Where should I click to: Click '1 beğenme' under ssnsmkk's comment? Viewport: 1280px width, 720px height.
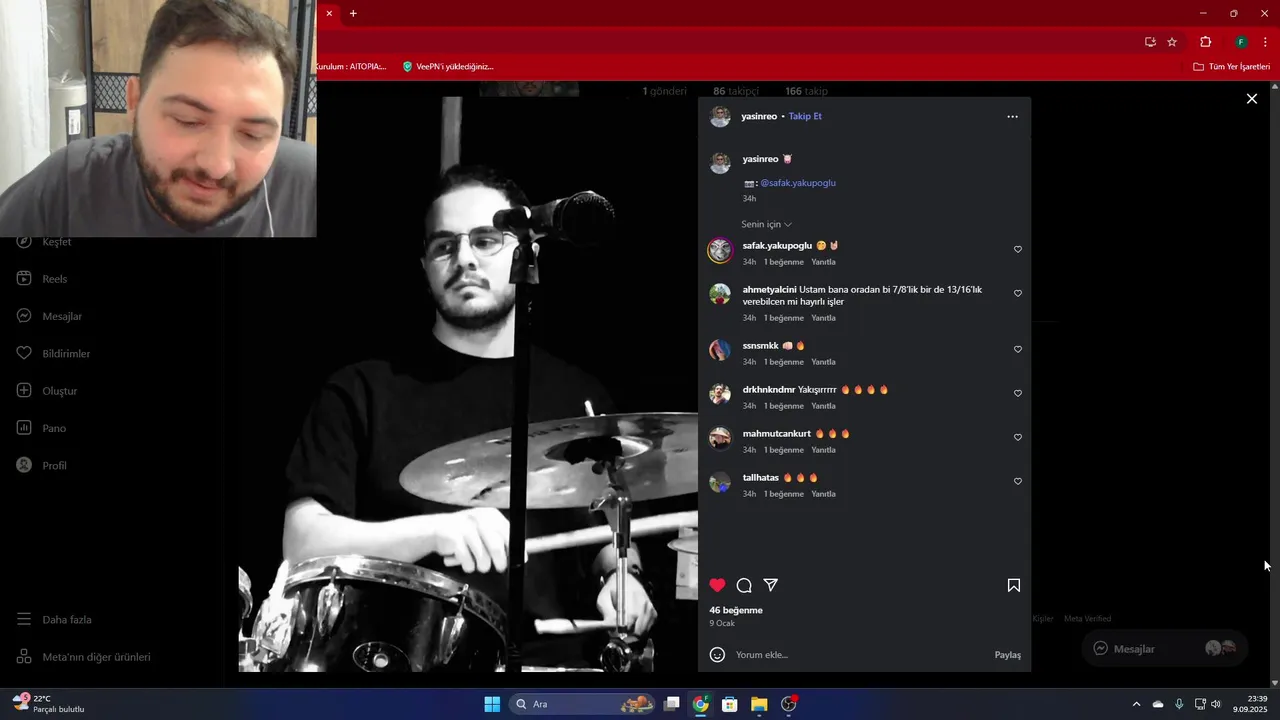784,362
